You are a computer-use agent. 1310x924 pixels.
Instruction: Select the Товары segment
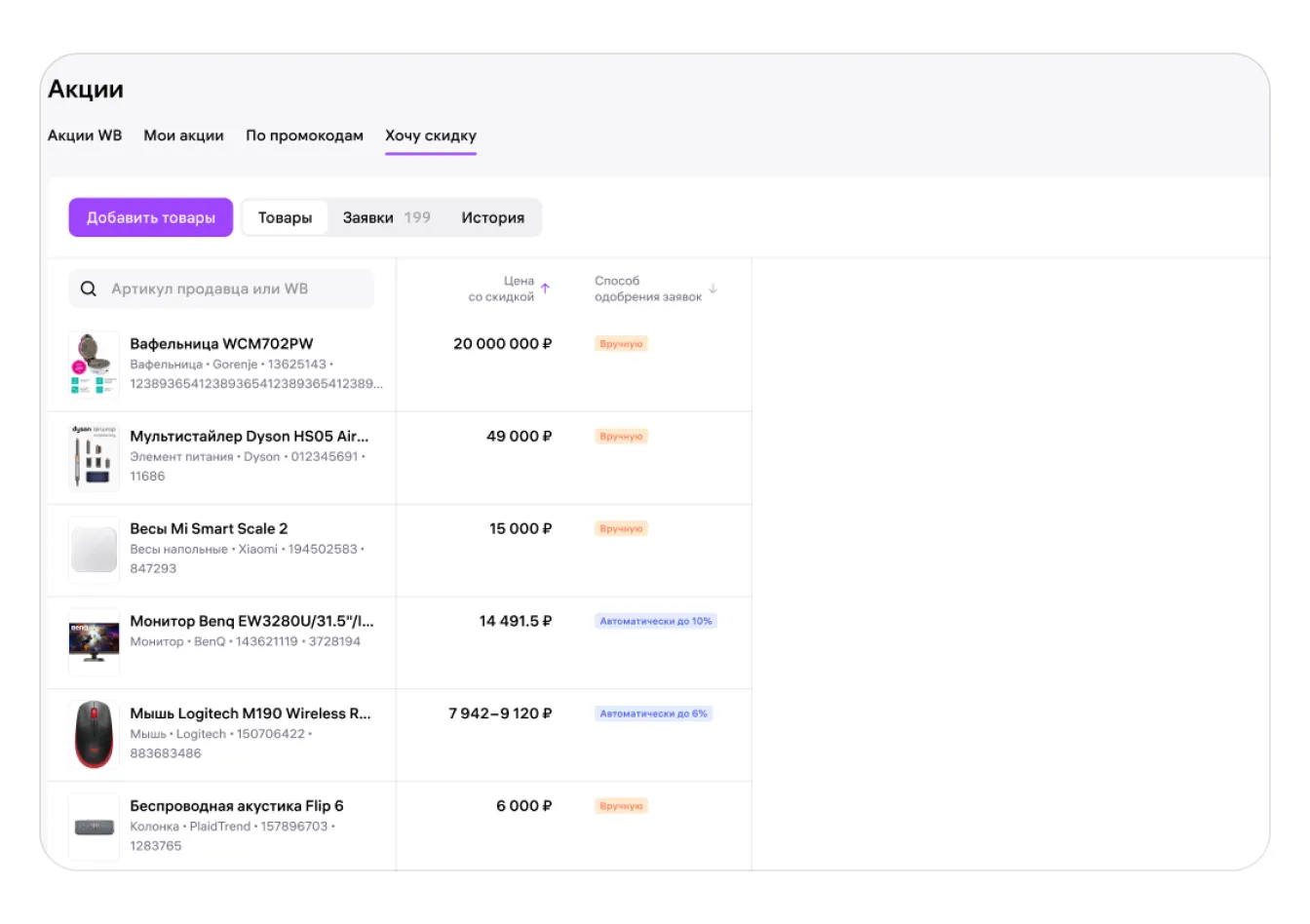click(285, 217)
